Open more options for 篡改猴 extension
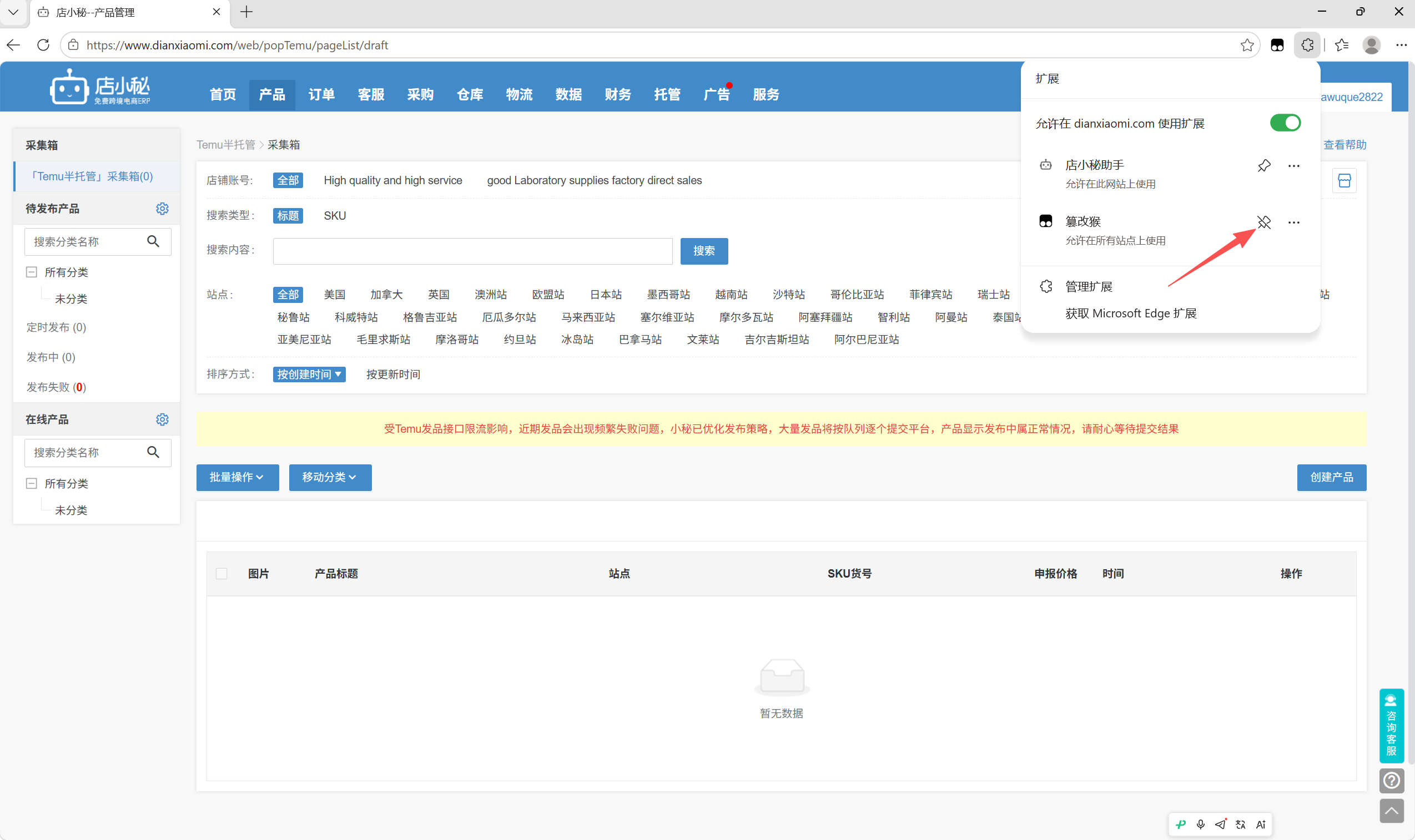Viewport: 1415px width, 840px height. point(1294,222)
